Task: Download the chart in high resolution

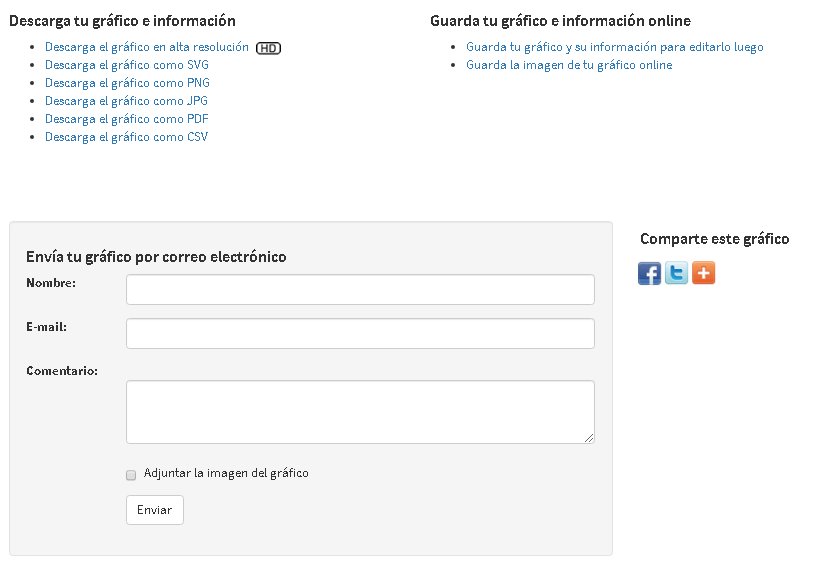Action: (147, 47)
